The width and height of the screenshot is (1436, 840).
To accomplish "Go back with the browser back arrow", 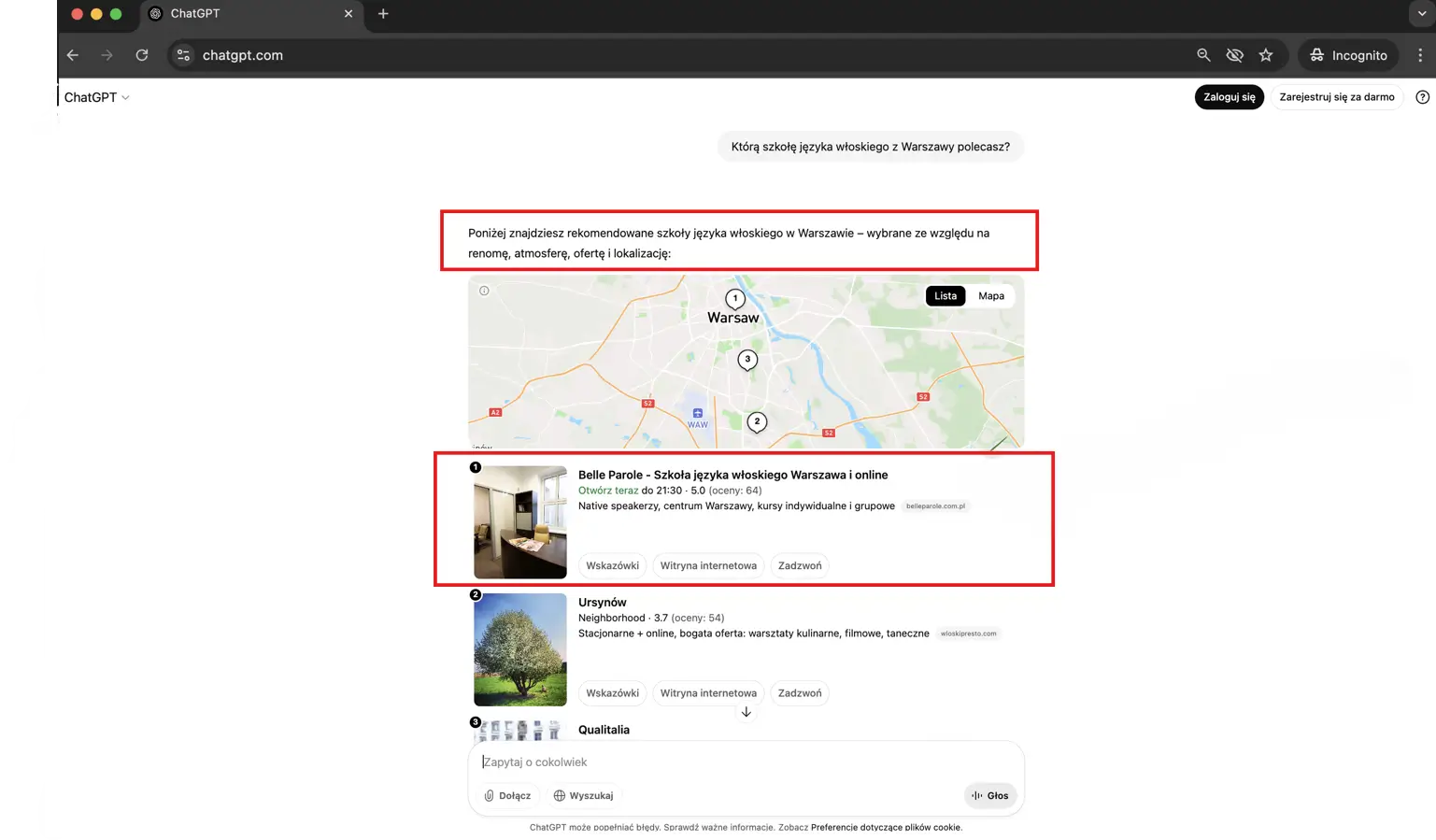I will pyautogui.click(x=73, y=55).
